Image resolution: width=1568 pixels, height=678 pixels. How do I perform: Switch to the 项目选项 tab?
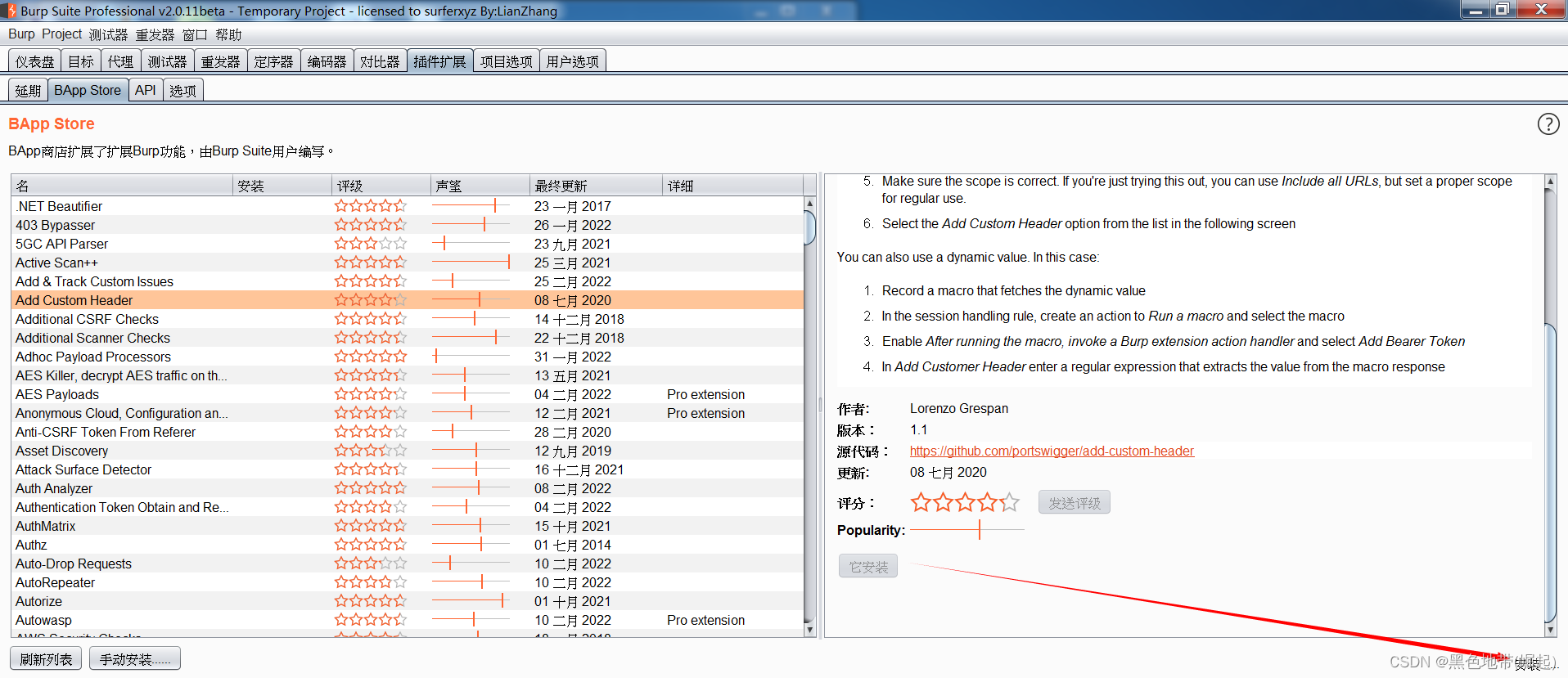click(x=506, y=61)
